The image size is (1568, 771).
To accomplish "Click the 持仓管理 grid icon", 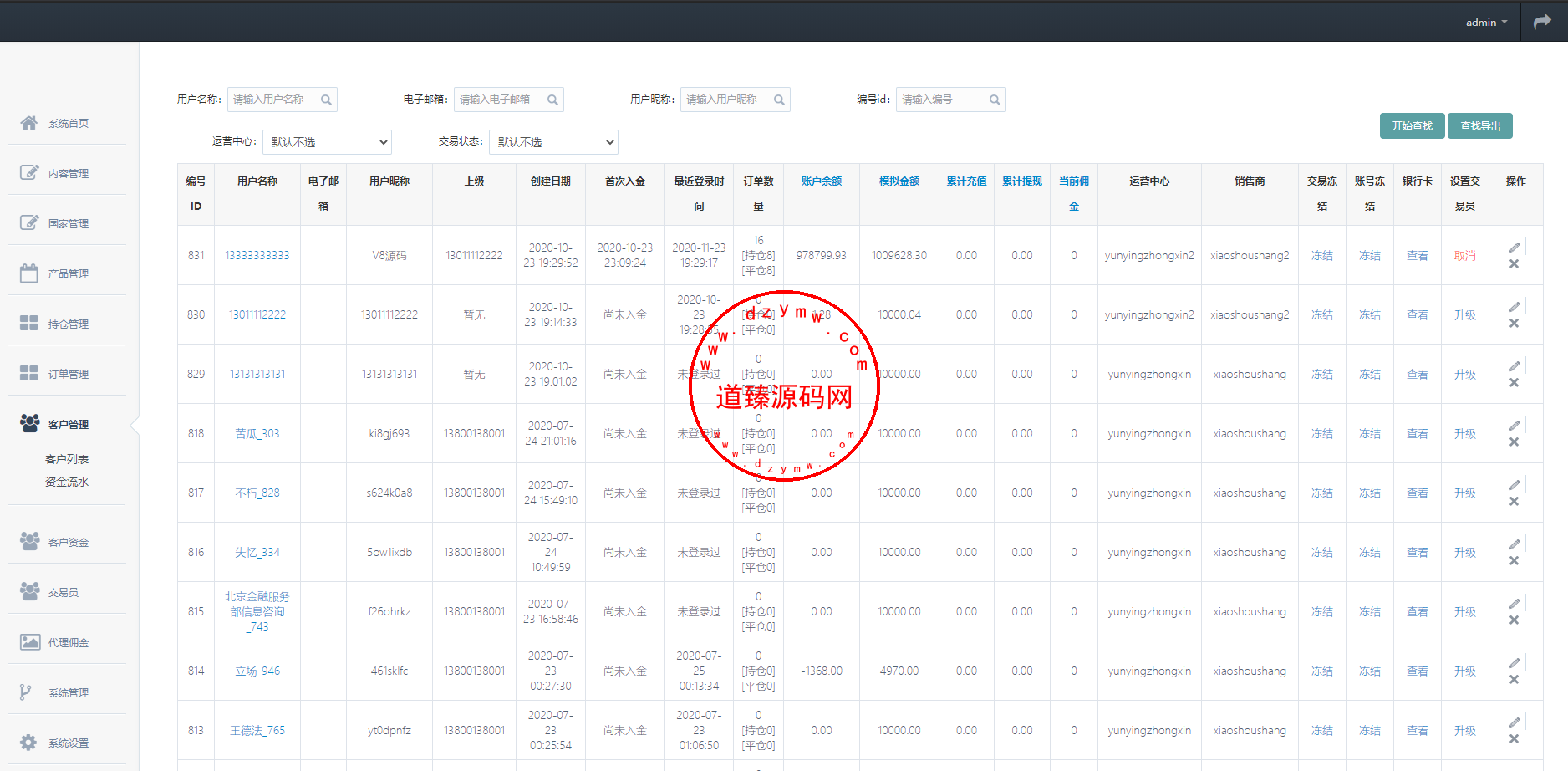I will [28, 324].
